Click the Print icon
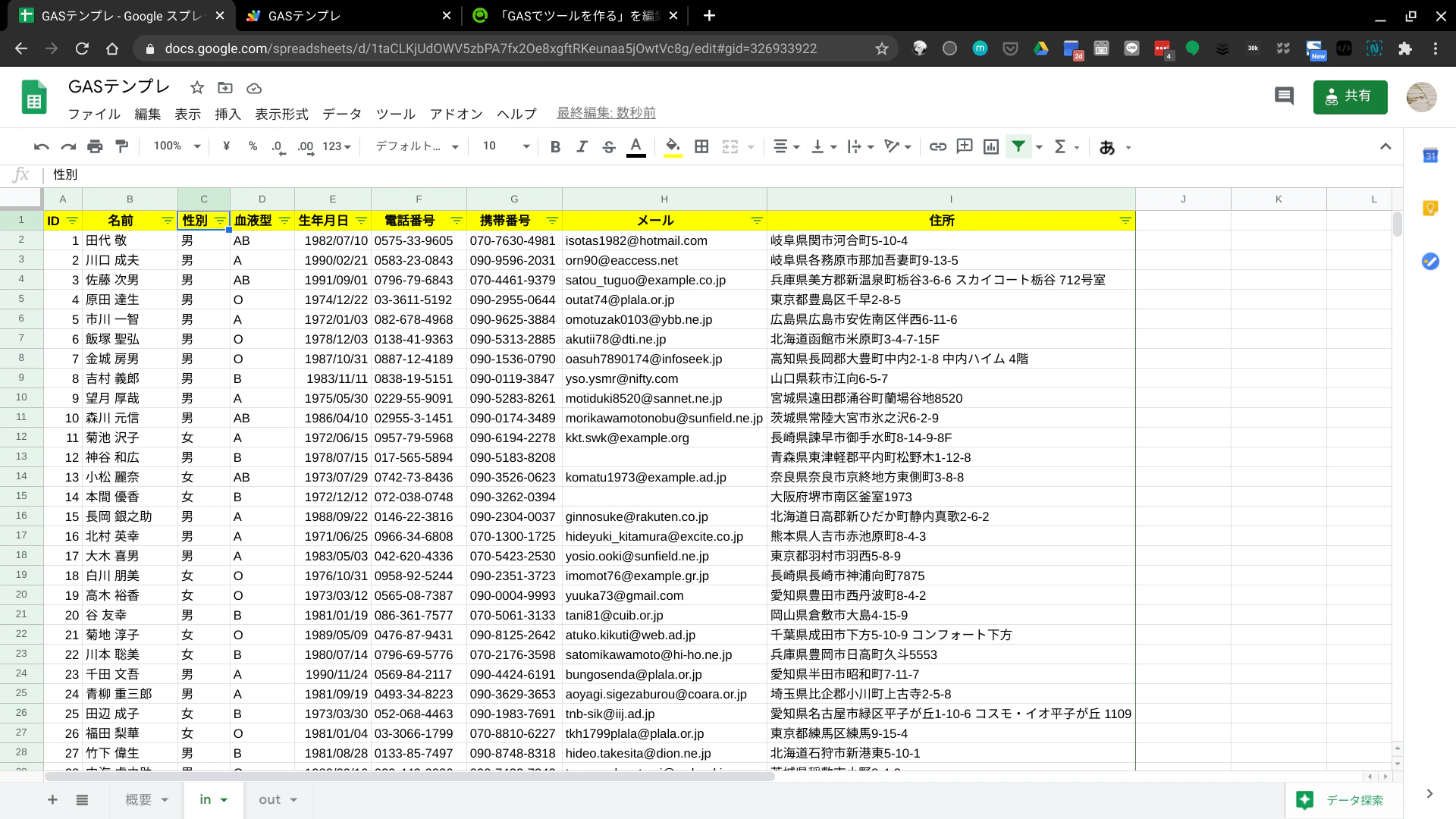Image resolution: width=1456 pixels, height=819 pixels. tap(95, 147)
